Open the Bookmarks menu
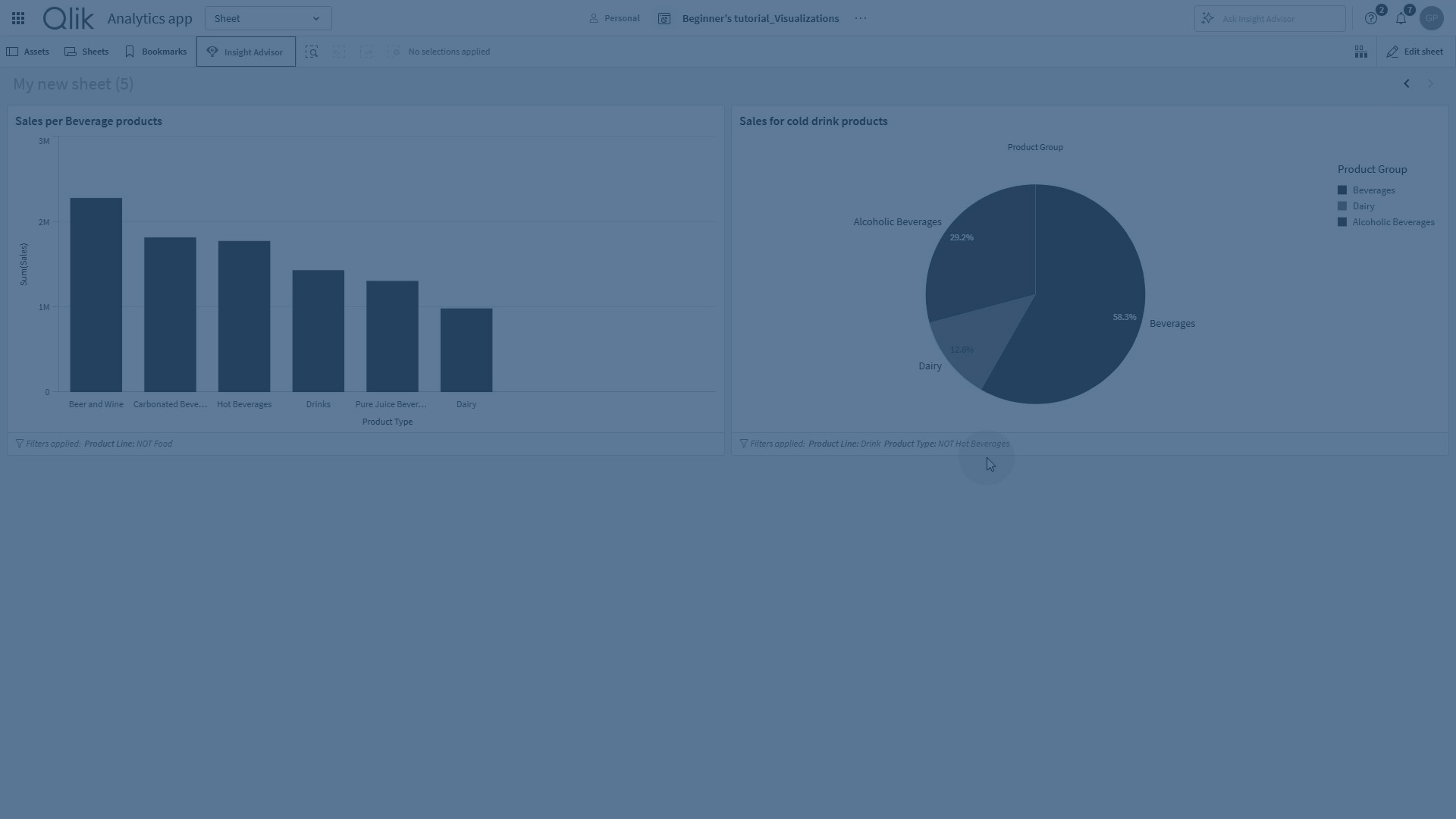Image resolution: width=1456 pixels, height=819 pixels. [155, 52]
